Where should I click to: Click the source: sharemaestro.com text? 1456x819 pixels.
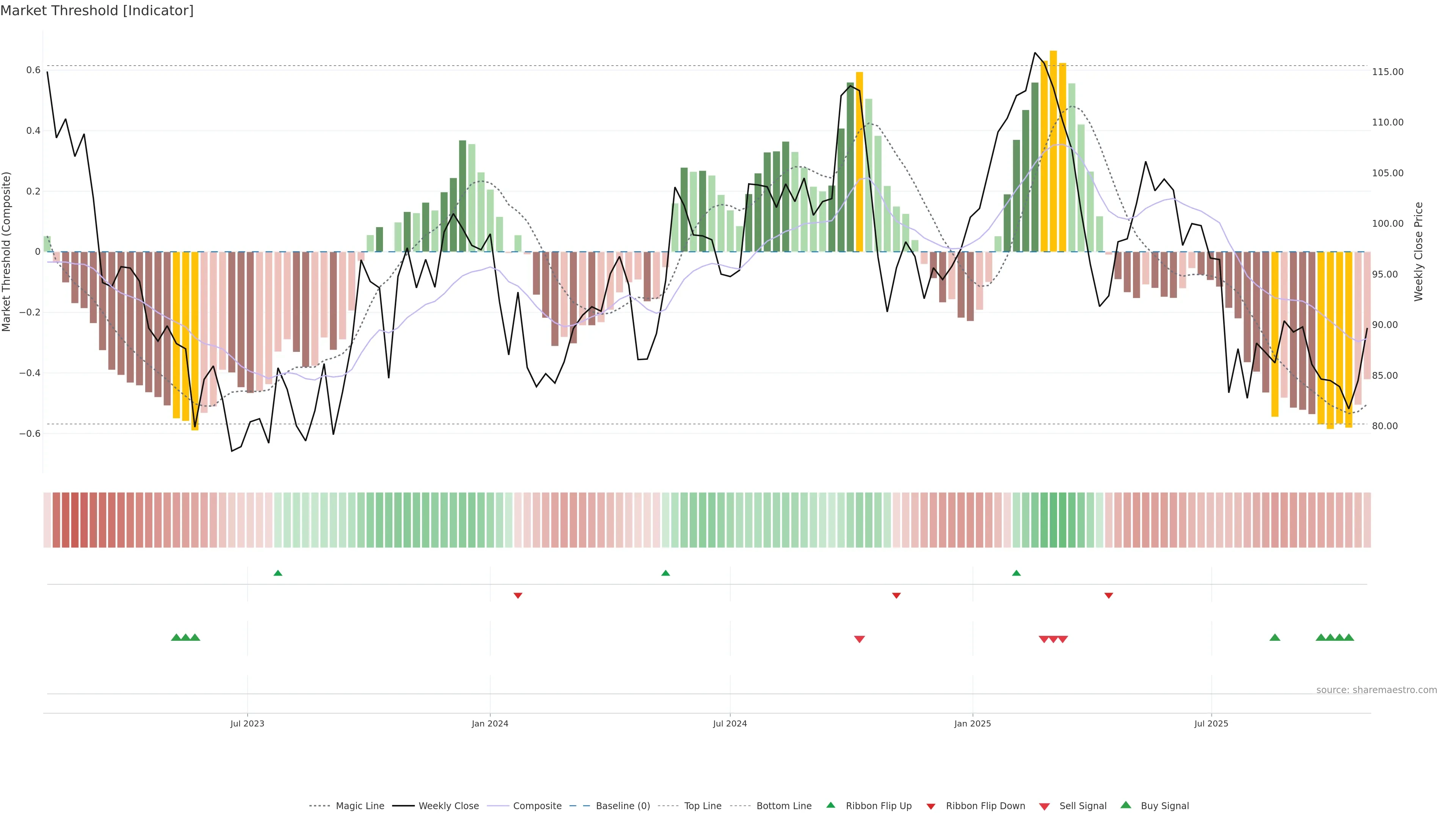click(1376, 690)
